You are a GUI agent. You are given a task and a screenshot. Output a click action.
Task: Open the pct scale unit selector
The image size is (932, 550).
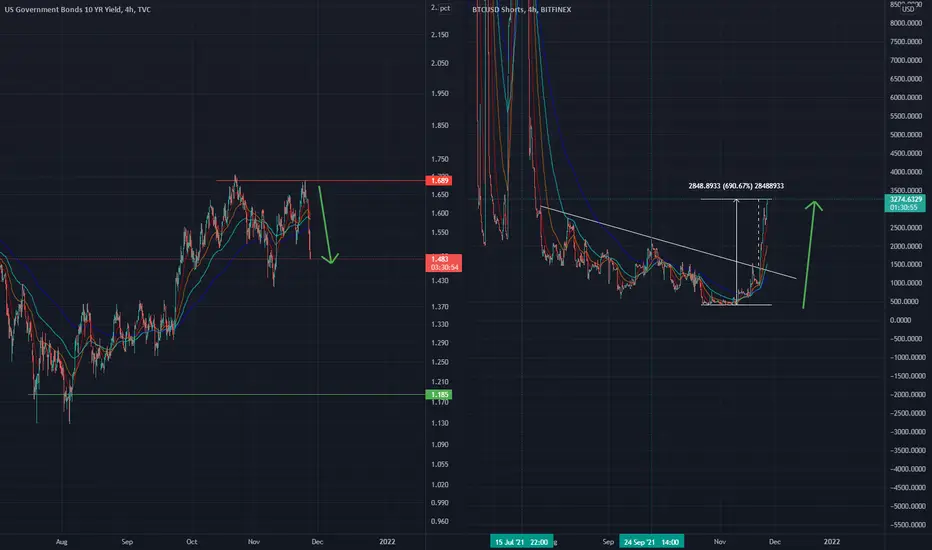[445, 8]
